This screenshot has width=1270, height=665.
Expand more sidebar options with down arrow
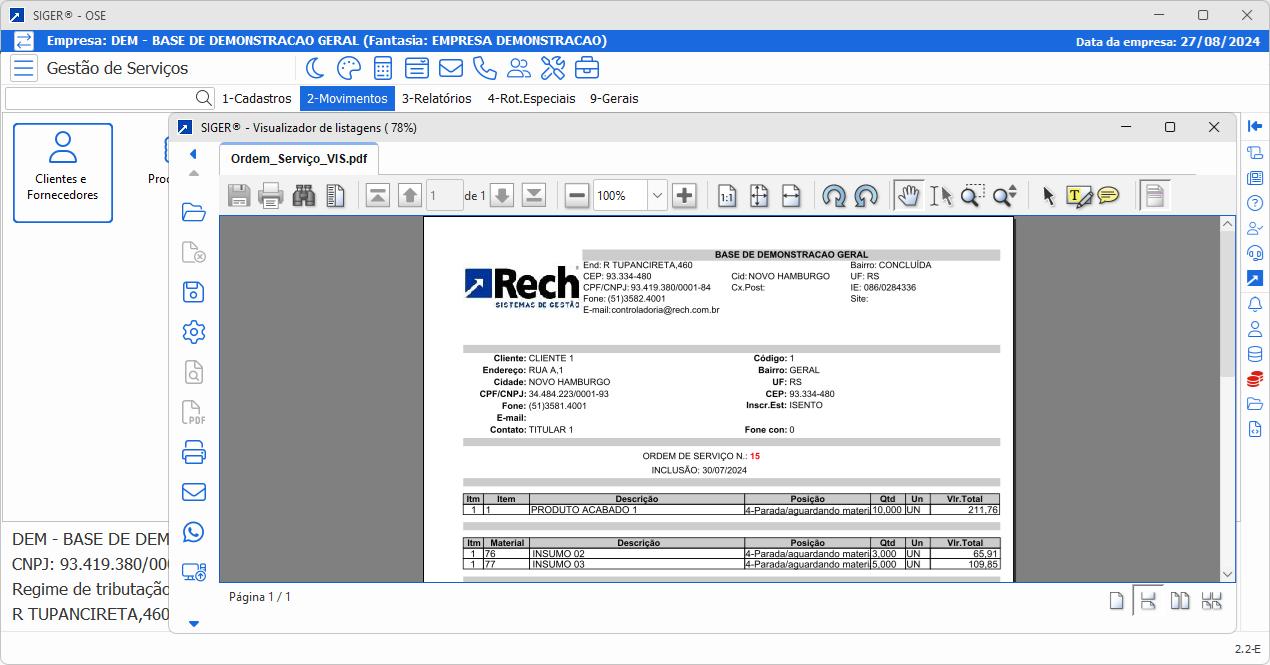tap(193, 624)
